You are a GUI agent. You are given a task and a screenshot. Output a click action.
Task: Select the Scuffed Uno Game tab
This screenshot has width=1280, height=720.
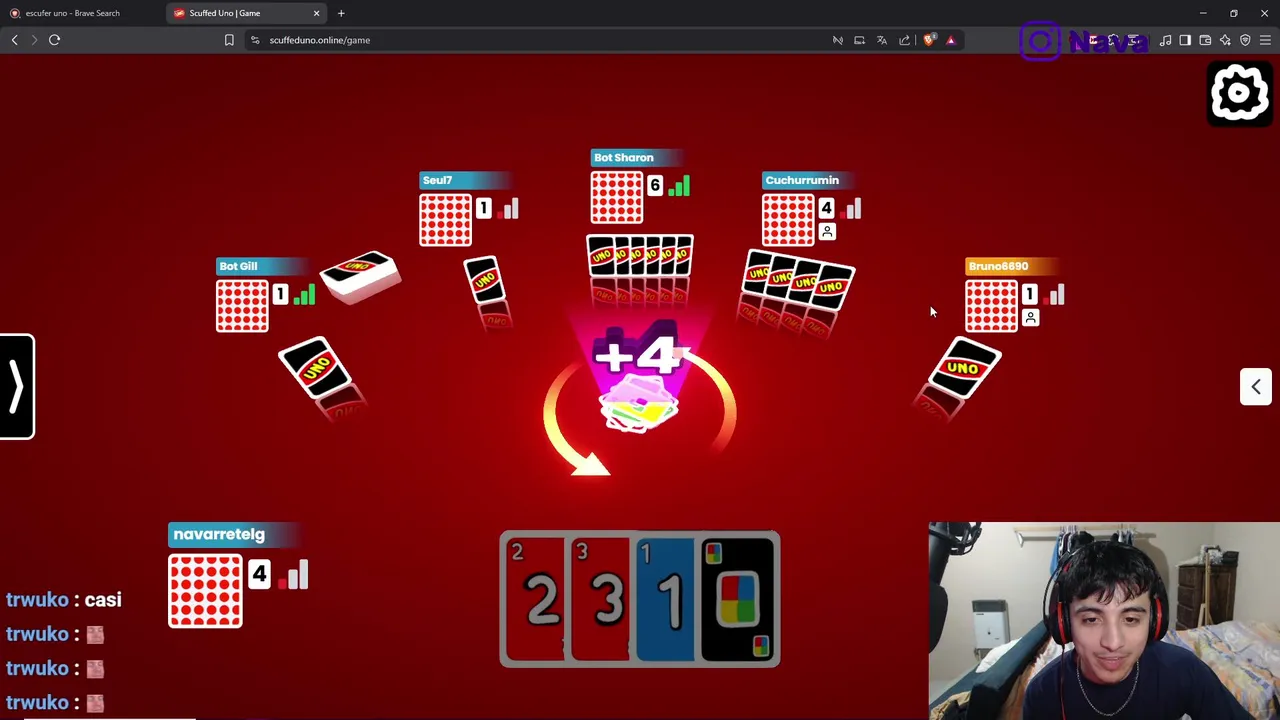[x=240, y=13]
